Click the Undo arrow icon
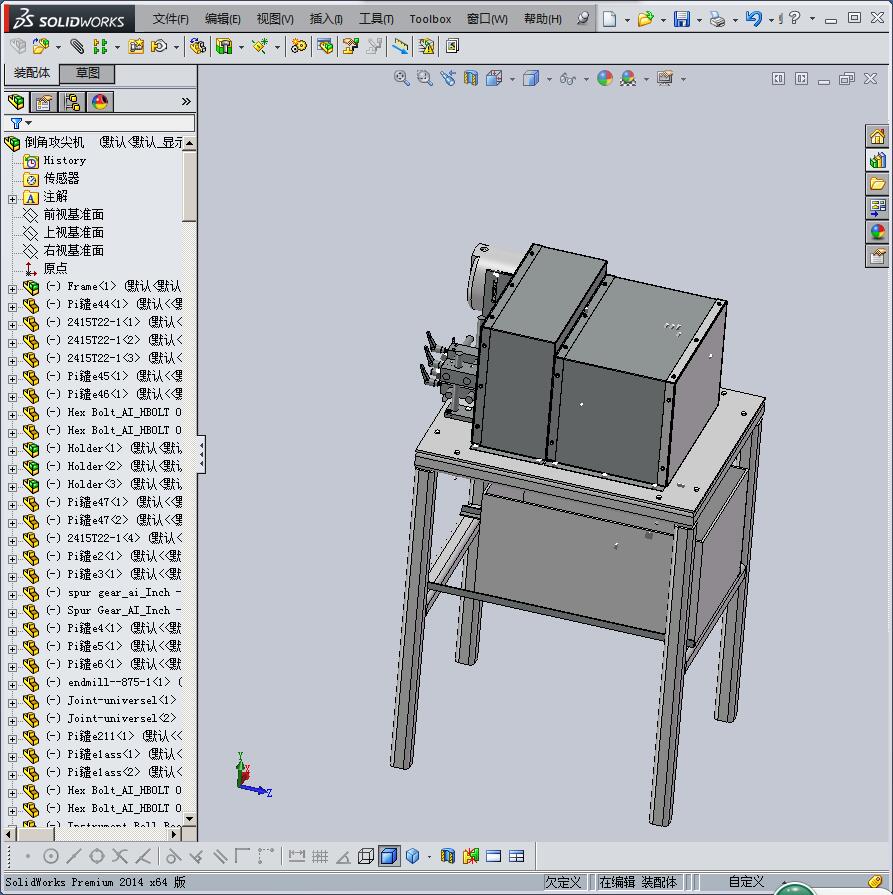The image size is (893, 895). [753, 19]
